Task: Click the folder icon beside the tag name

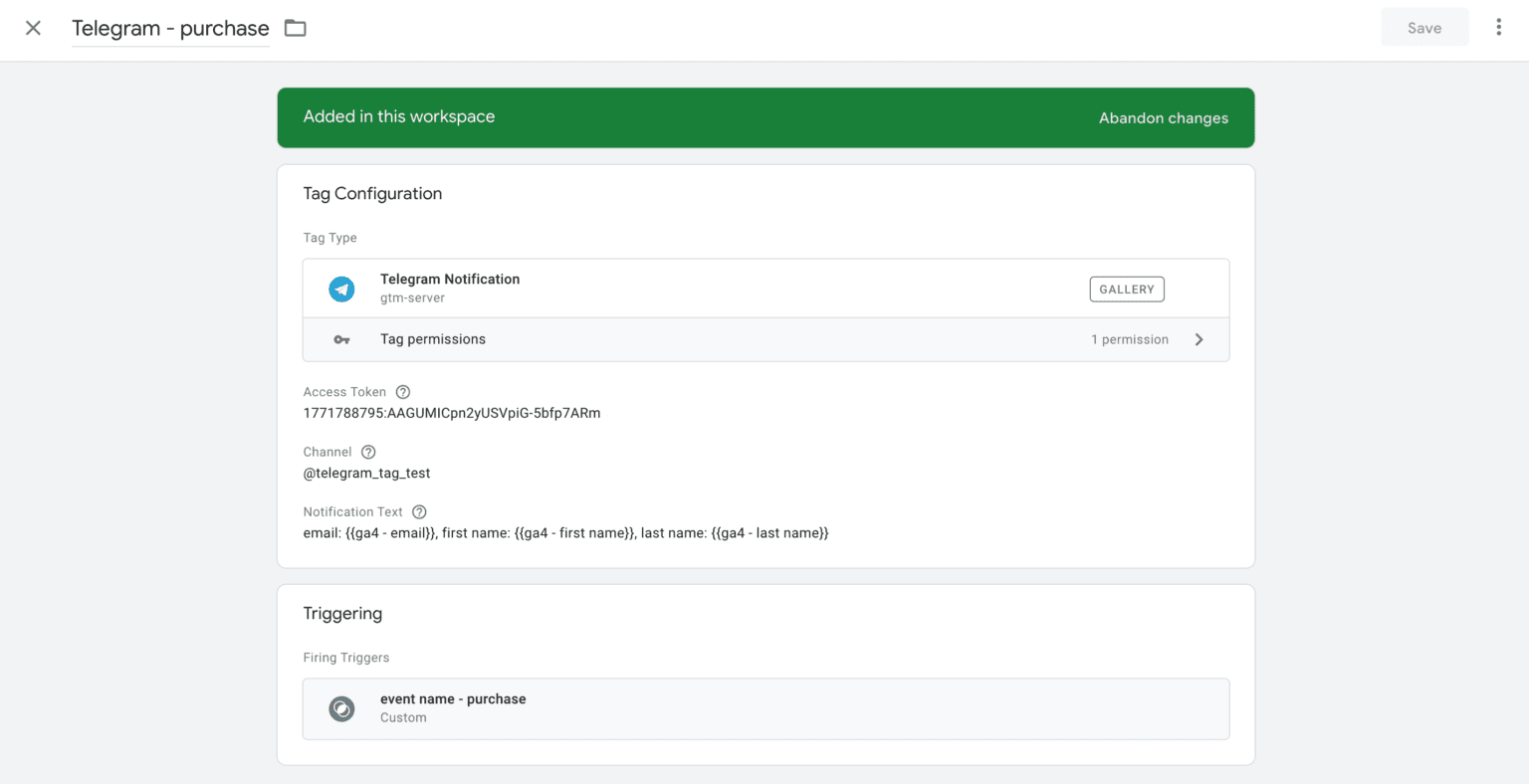Action: 295,28
